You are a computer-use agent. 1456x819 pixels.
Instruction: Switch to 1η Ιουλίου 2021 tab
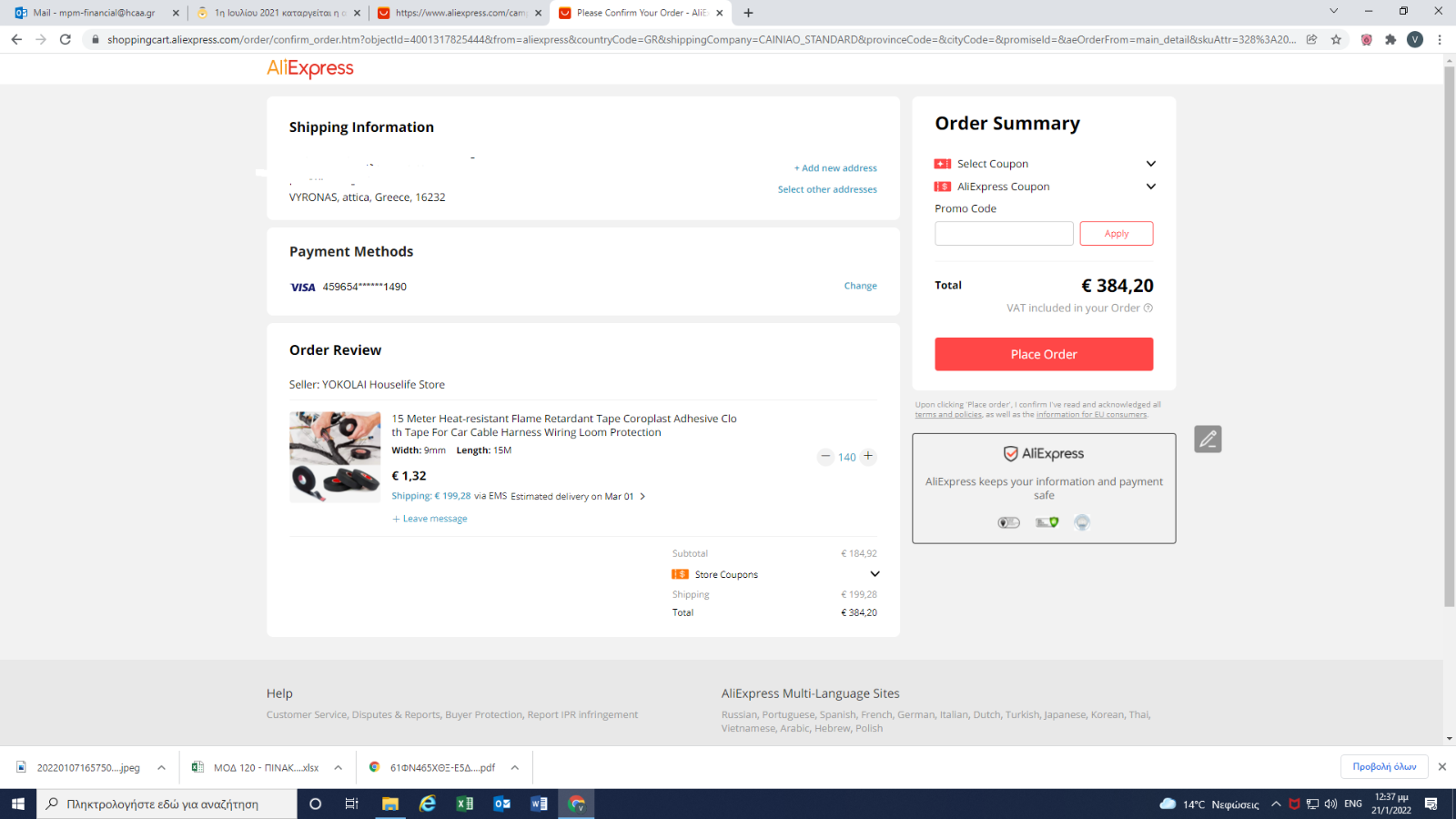coord(277,13)
